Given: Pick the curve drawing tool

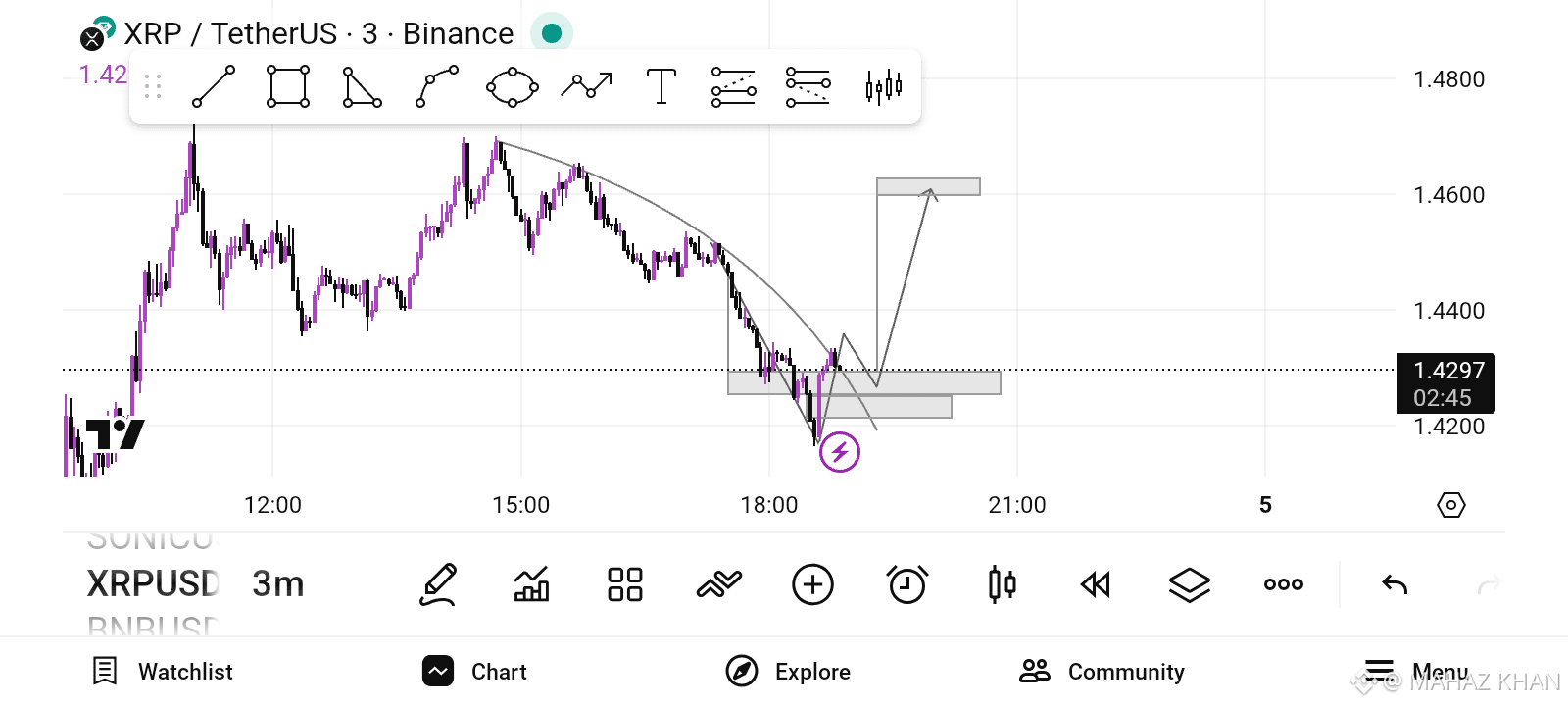Looking at the screenshot, I should pos(437,86).
